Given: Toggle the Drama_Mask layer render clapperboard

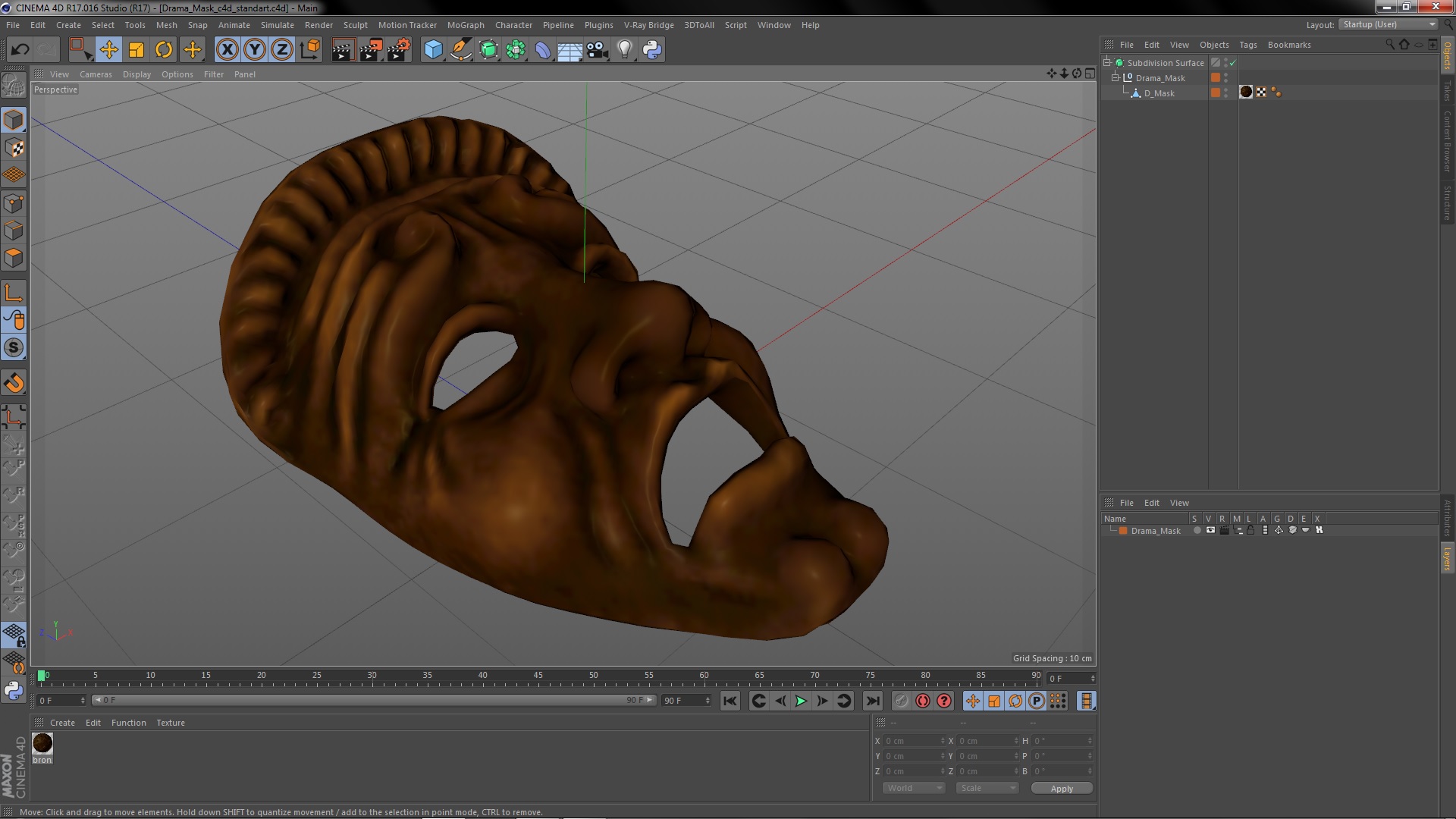Looking at the screenshot, I should pos(1224,531).
